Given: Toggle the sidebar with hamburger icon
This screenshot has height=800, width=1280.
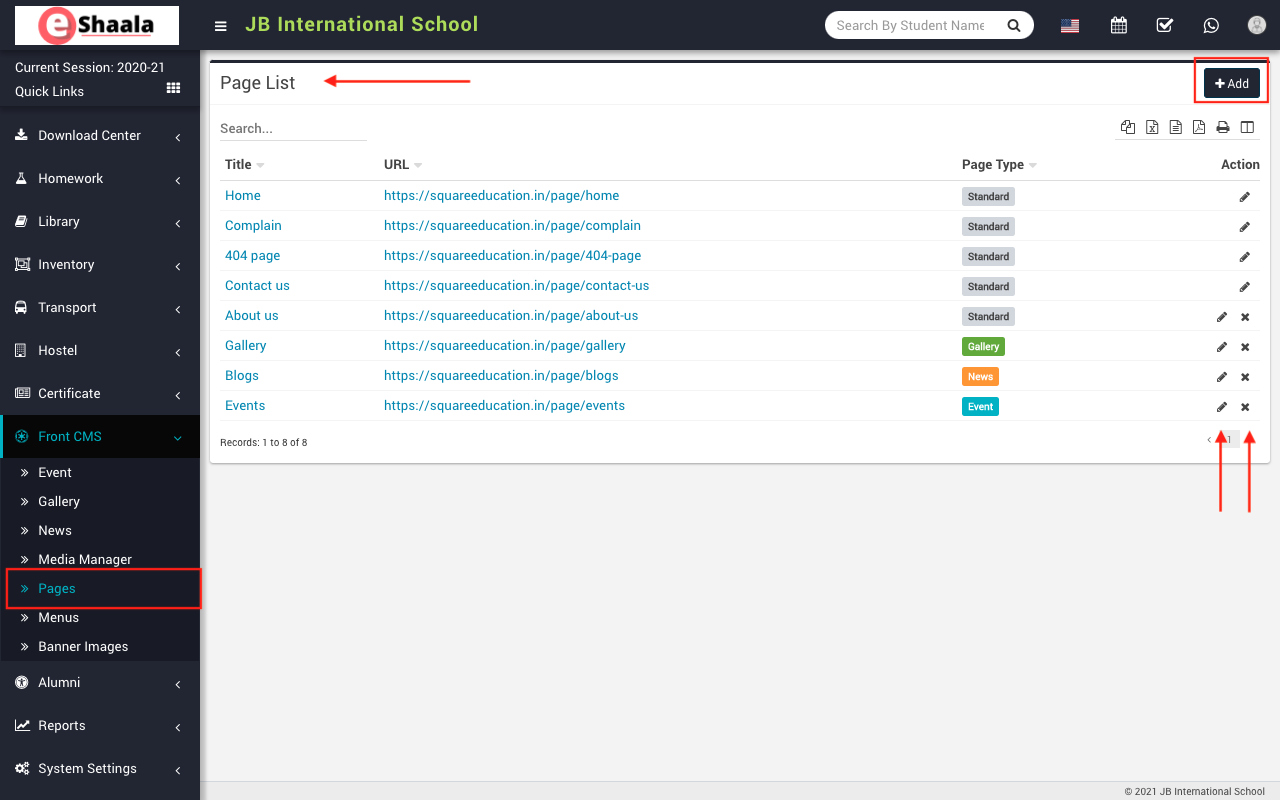Looking at the screenshot, I should point(221,26).
